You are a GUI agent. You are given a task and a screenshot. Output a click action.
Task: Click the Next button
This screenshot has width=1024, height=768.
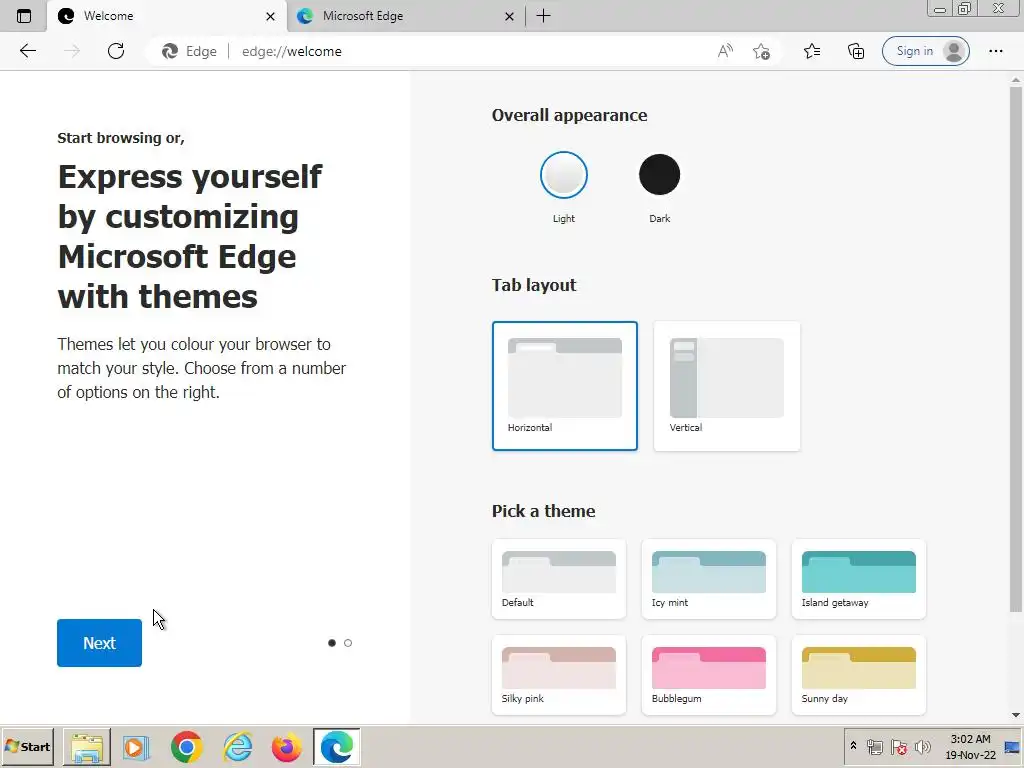pyautogui.click(x=99, y=643)
